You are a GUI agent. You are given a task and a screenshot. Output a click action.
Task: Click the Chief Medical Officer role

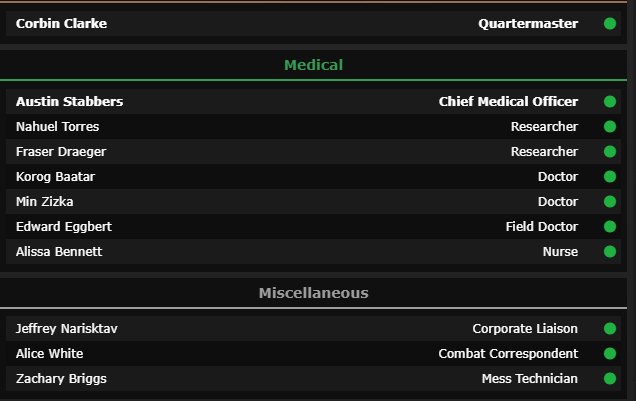508,102
